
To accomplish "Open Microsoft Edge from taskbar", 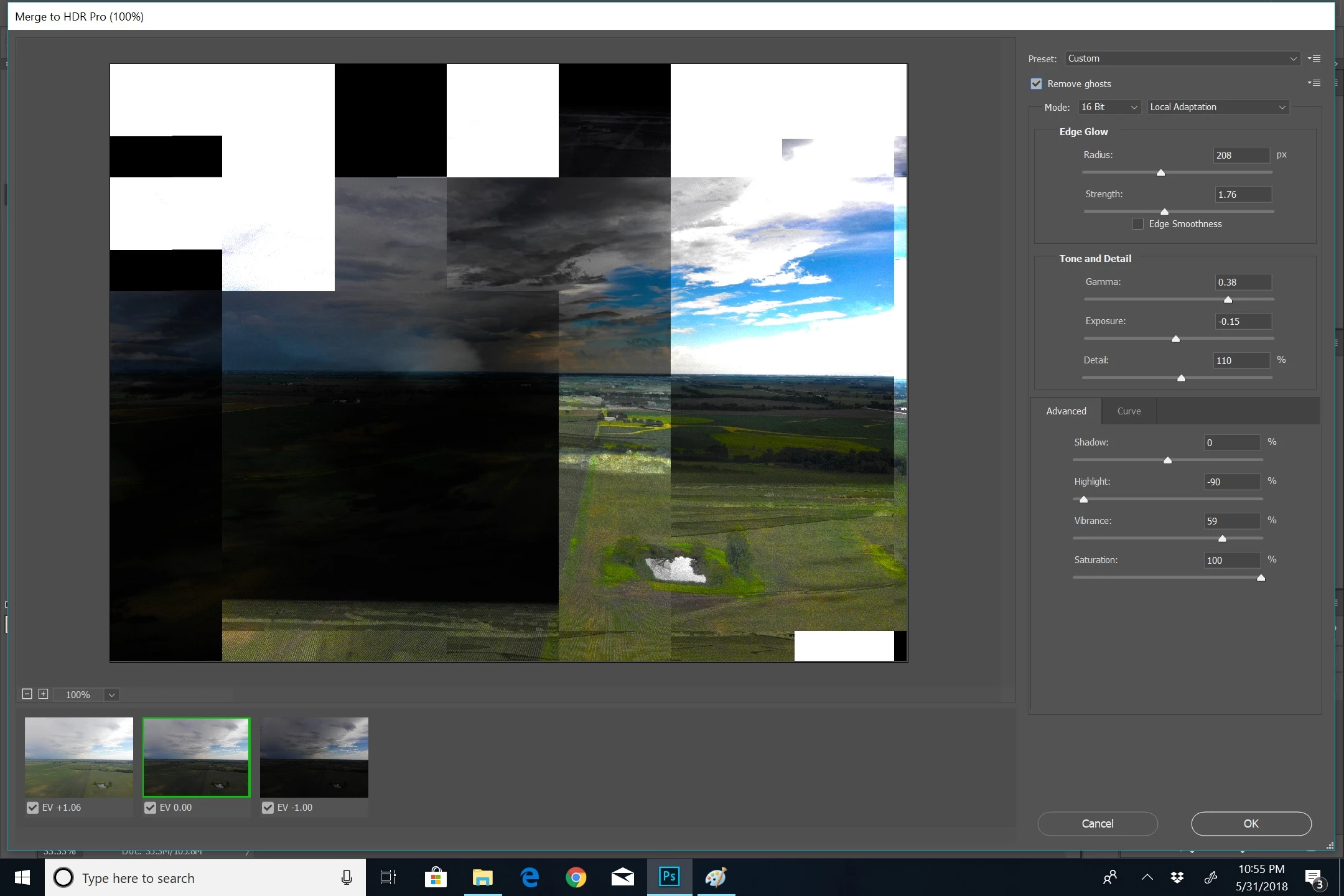I will (530, 877).
